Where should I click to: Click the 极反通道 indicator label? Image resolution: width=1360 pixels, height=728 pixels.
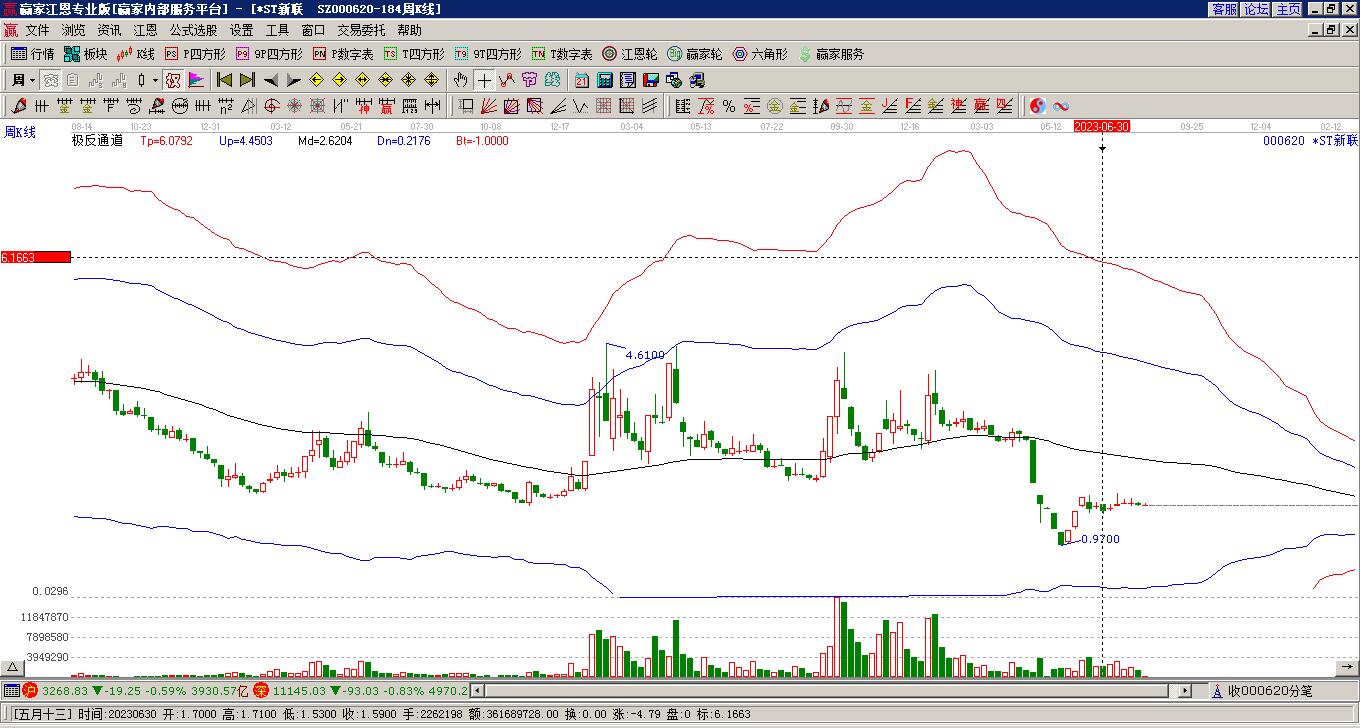click(97, 141)
